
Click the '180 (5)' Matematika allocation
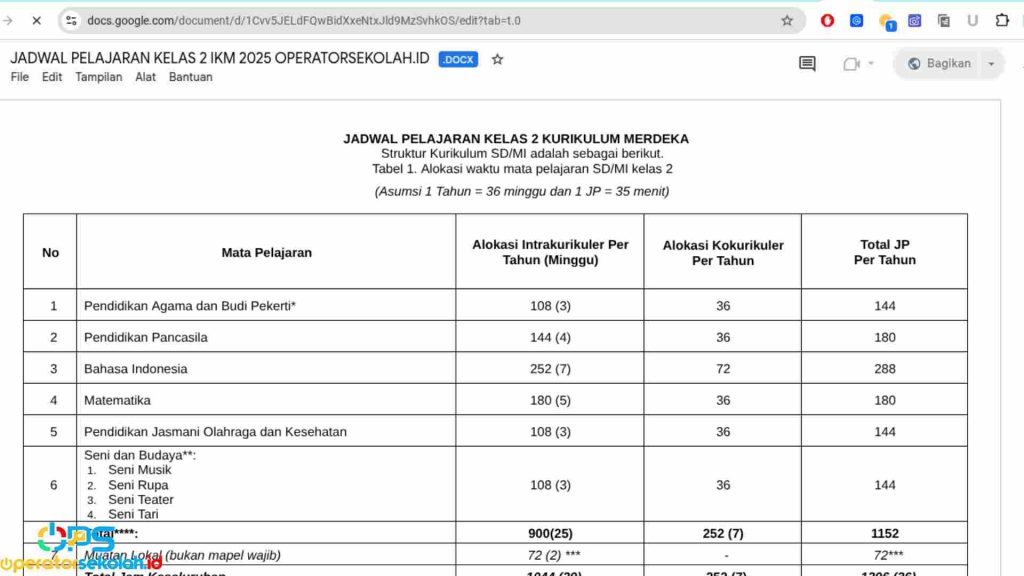[x=551, y=400]
